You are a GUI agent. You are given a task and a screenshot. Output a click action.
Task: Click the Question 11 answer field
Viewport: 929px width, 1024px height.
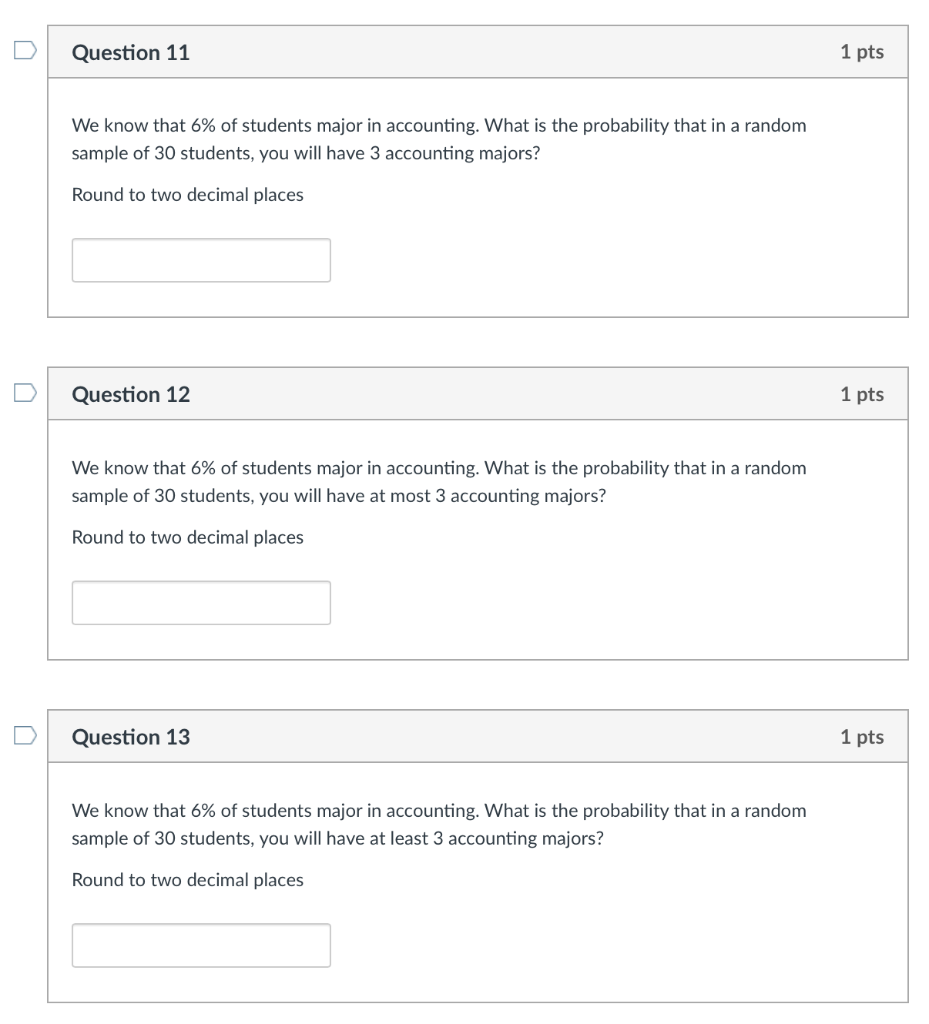pyautogui.click(x=201, y=260)
